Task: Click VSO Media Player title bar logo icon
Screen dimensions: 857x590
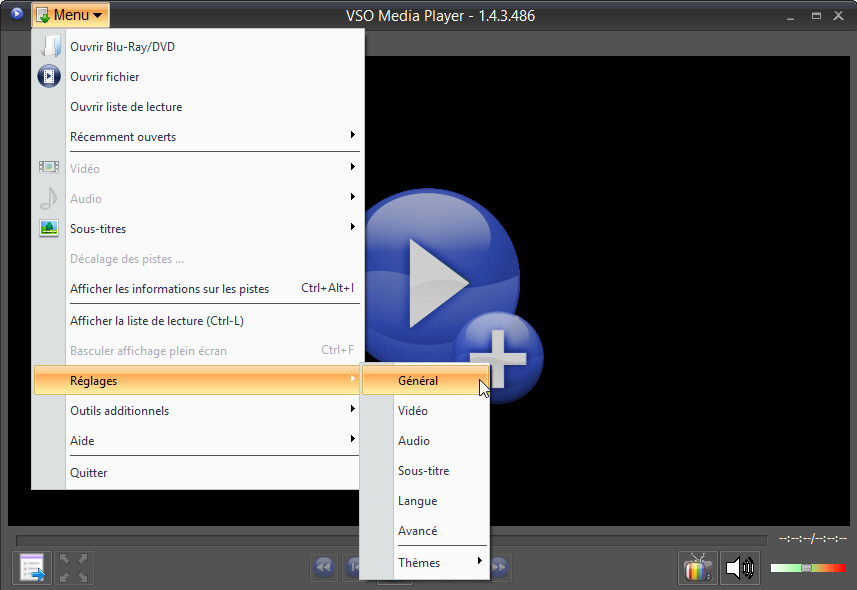Action: click(16, 14)
